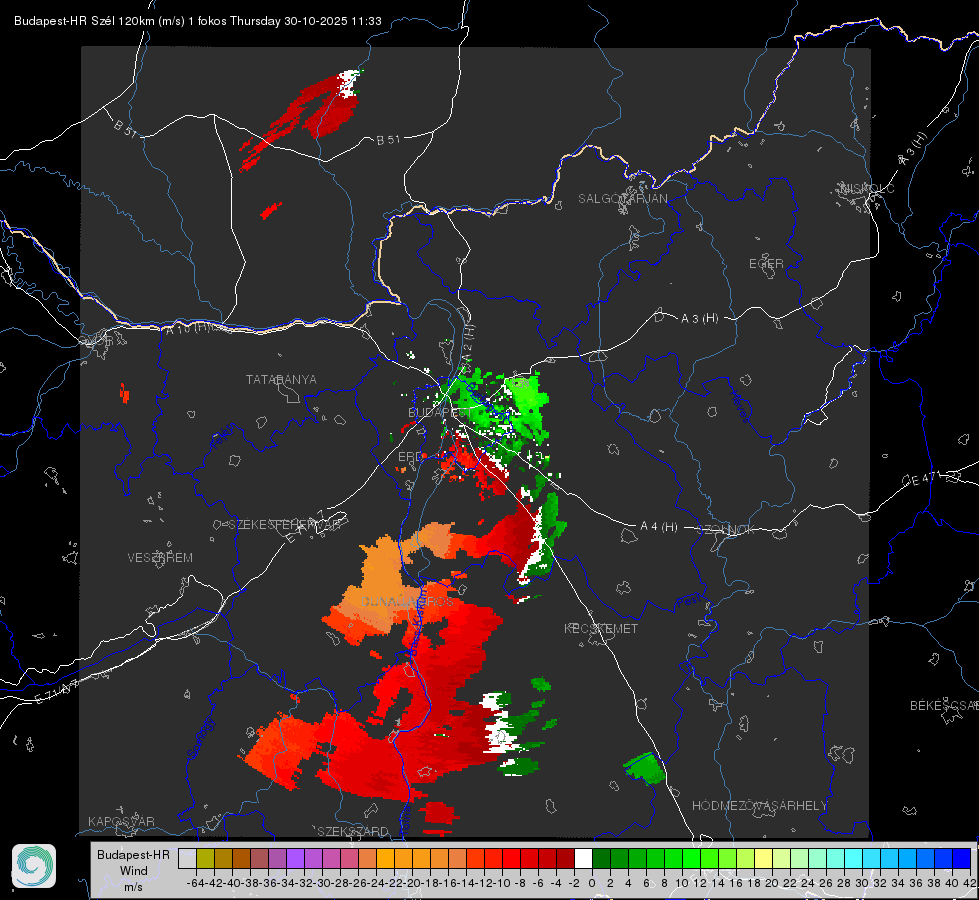
Task: Click the isolated green echo near Hódmezővásárhely
Action: tap(646, 768)
